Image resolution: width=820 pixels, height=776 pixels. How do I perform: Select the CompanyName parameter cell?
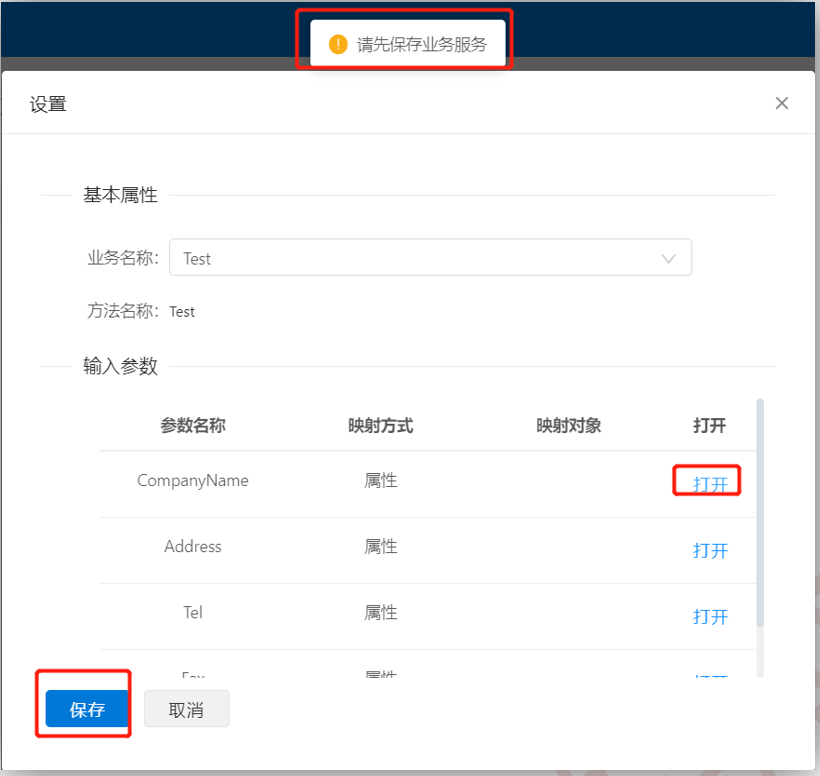pyautogui.click(x=192, y=481)
